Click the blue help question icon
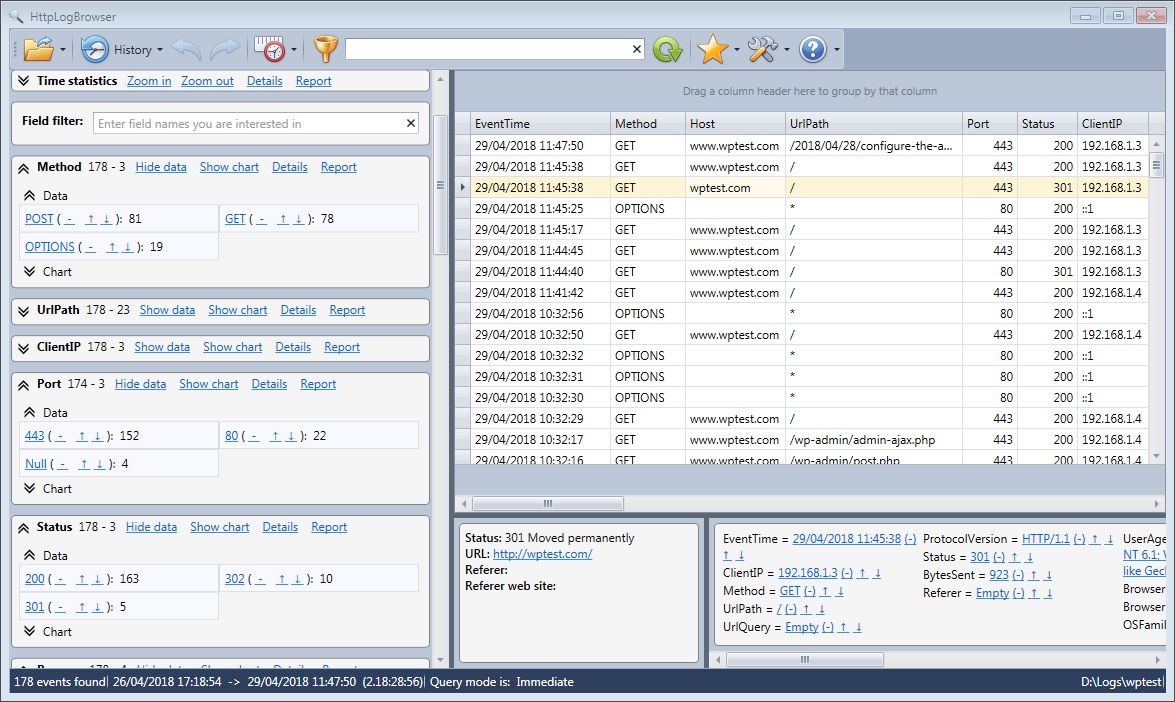The image size is (1175, 702). point(813,49)
